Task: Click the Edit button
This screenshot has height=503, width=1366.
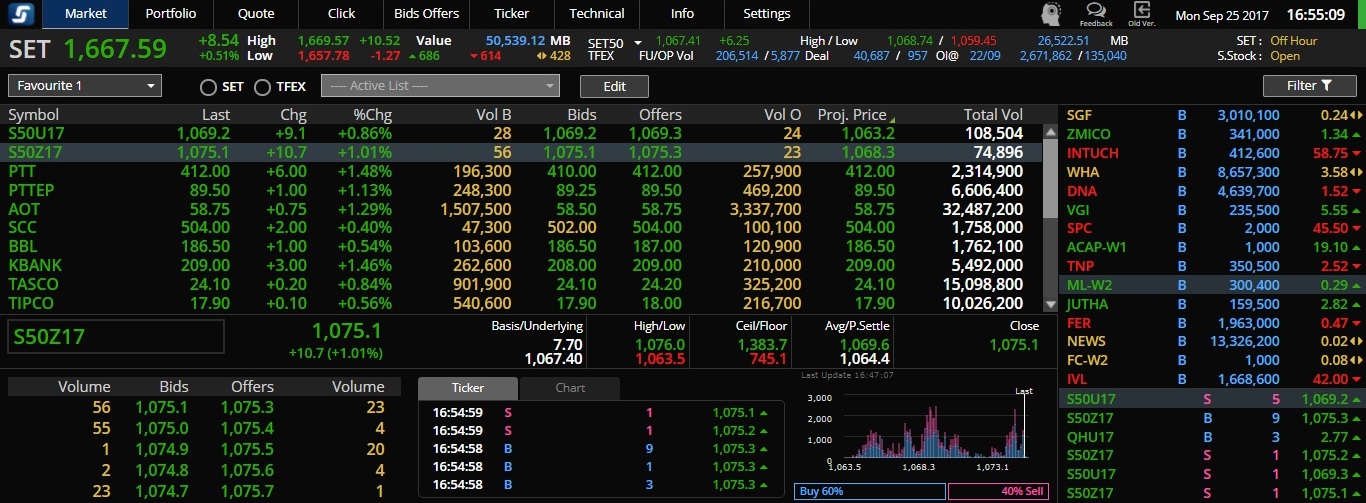Action: (615, 86)
